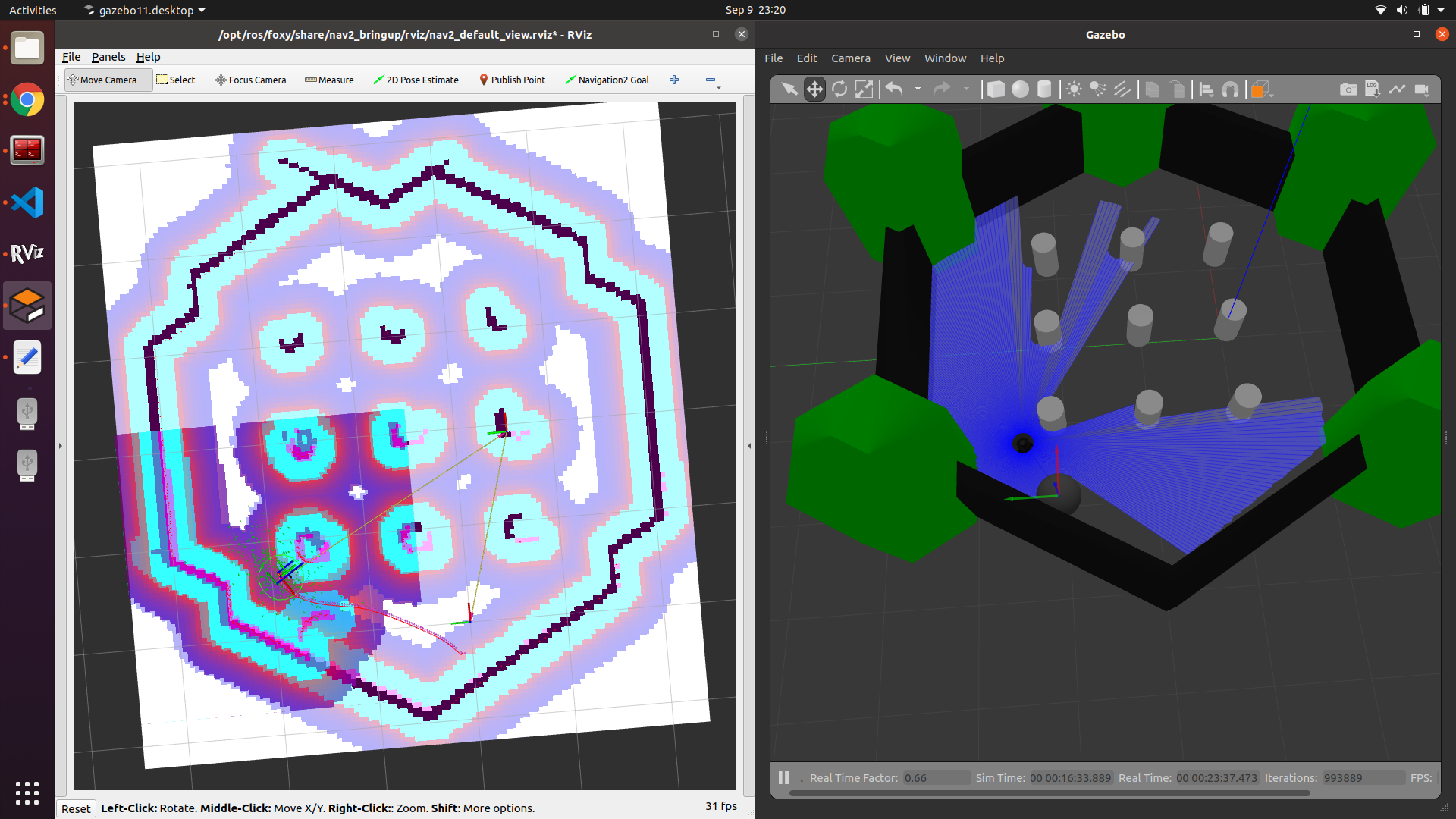Click the Real Time Factor field
Viewport: 1456px width, 819px height.
pyautogui.click(x=936, y=778)
